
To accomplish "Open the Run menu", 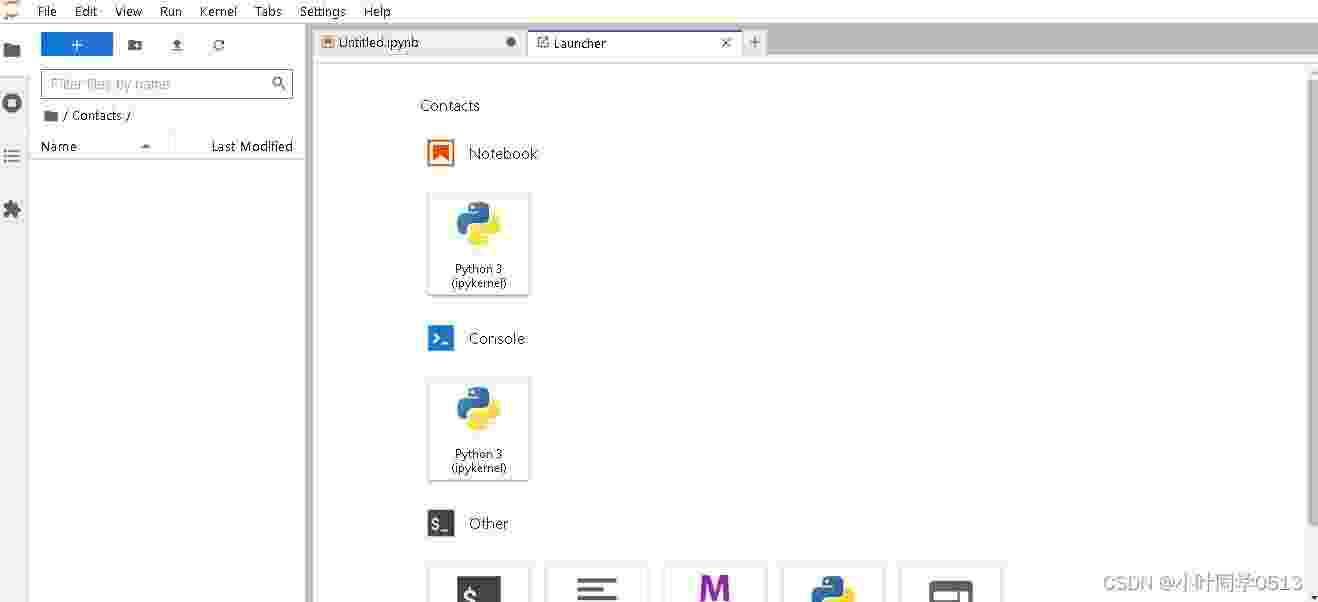I will point(171,11).
